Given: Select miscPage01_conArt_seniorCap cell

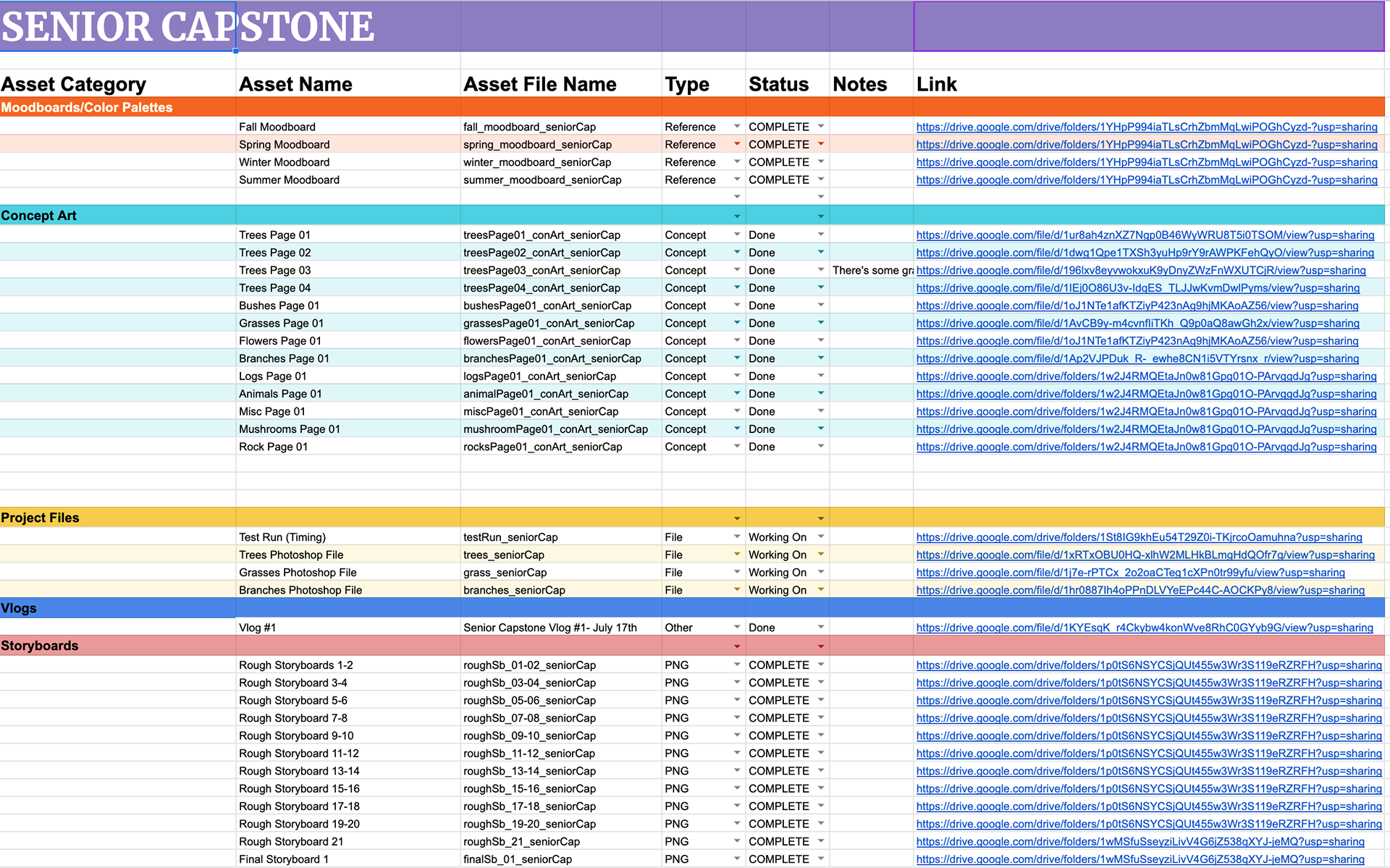Looking at the screenshot, I should (x=561, y=411).
